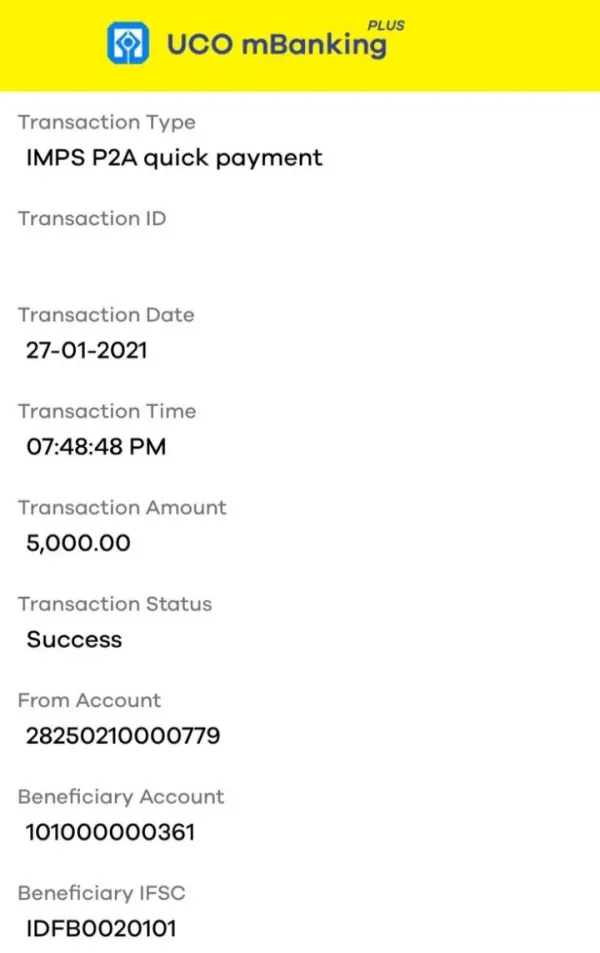Select the Transaction Type label

[x=107, y=123]
